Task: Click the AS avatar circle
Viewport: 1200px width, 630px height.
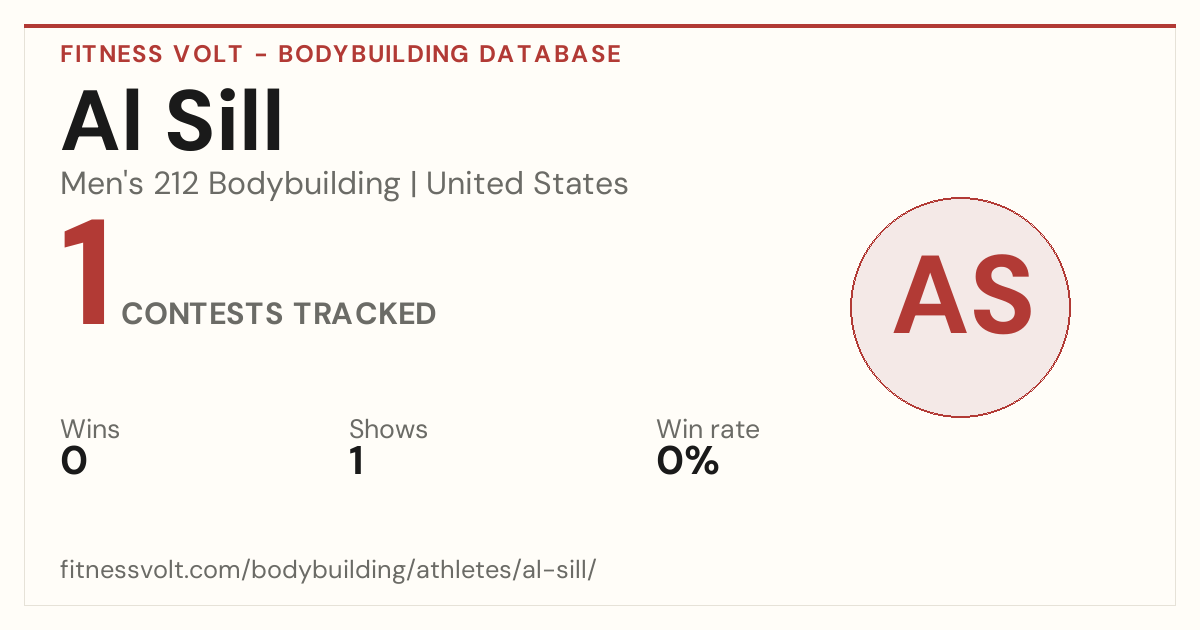Action: [x=960, y=307]
